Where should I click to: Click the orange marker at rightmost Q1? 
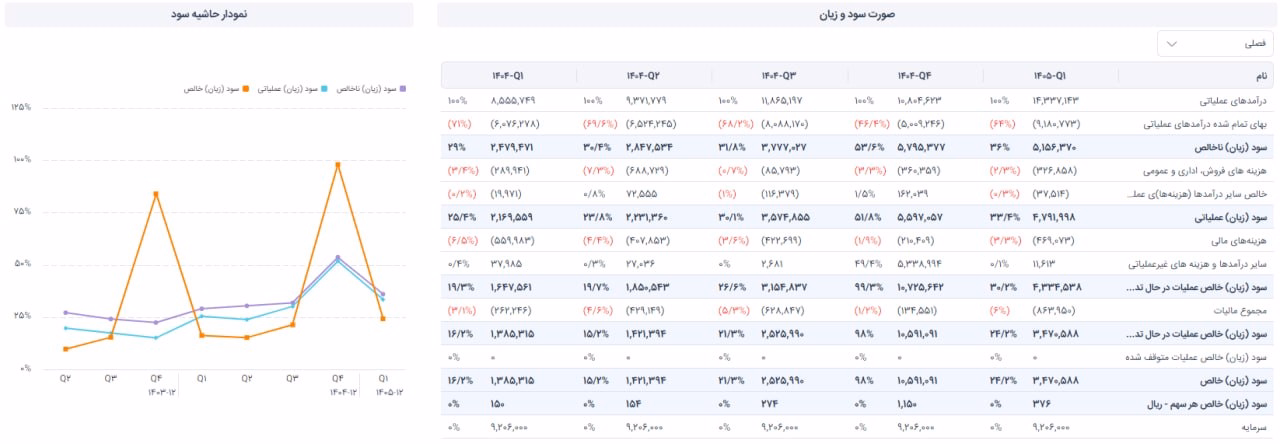[383, 318]
